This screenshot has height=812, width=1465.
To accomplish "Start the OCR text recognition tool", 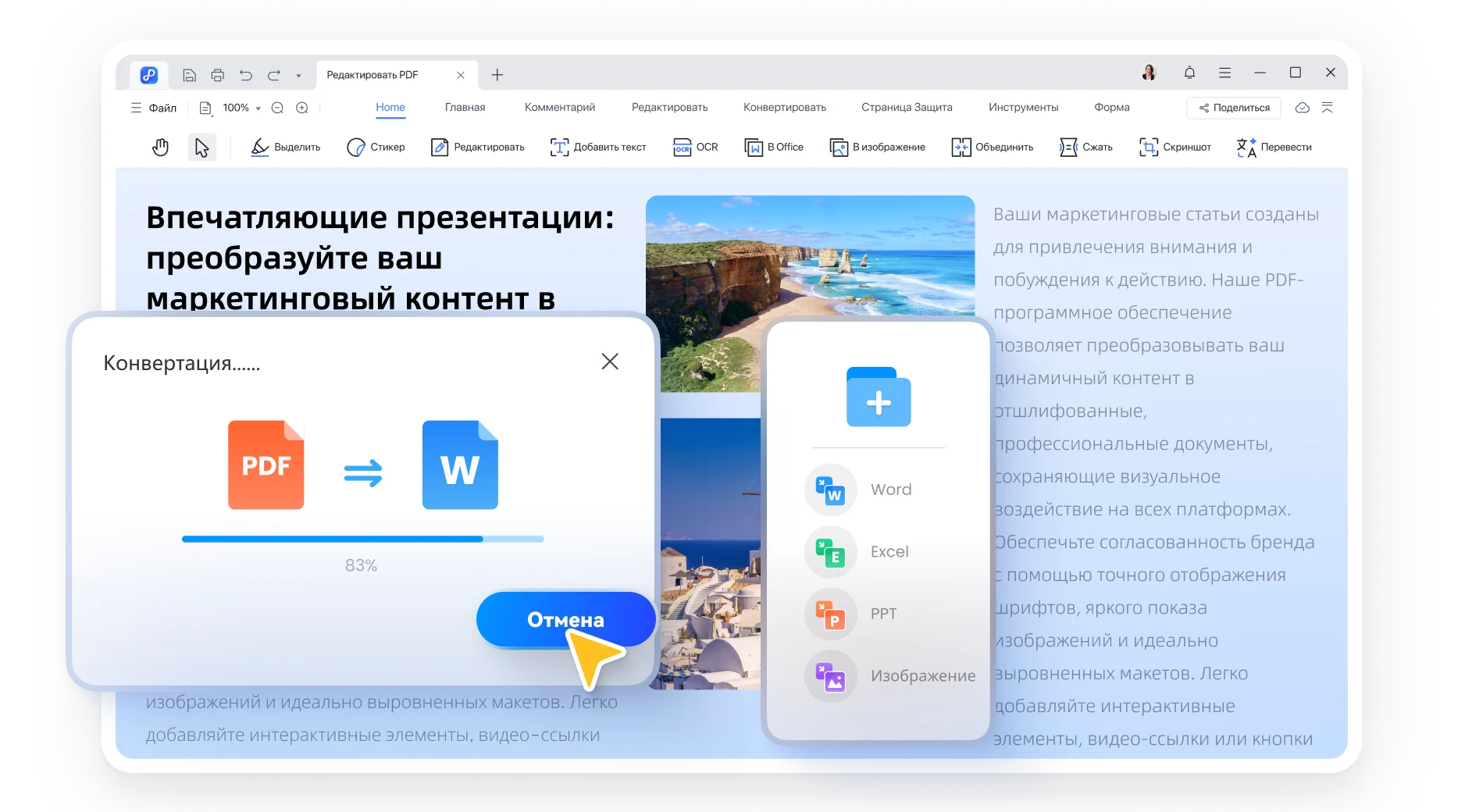I will [694, 147].
